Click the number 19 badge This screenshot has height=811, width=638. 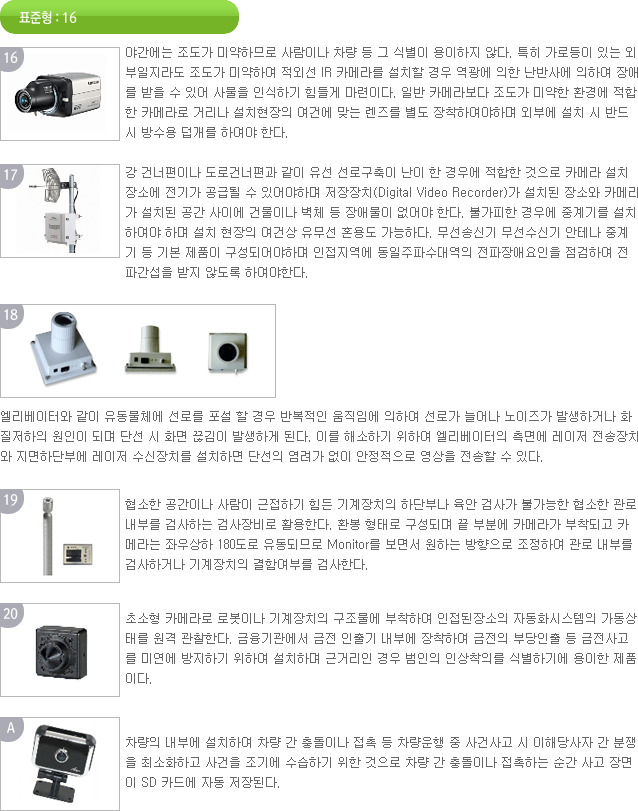[10, 500]
